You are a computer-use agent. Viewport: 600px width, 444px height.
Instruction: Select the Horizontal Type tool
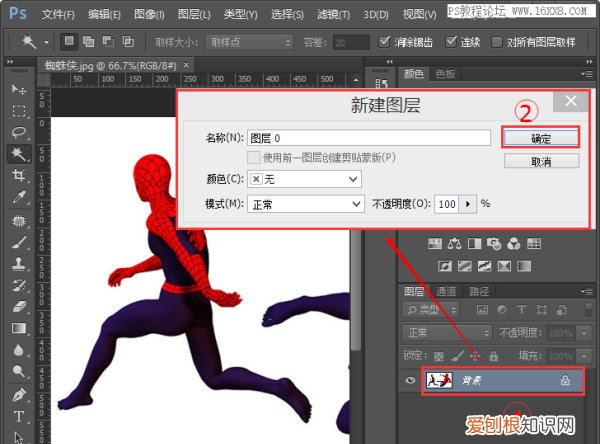point(19,416)
